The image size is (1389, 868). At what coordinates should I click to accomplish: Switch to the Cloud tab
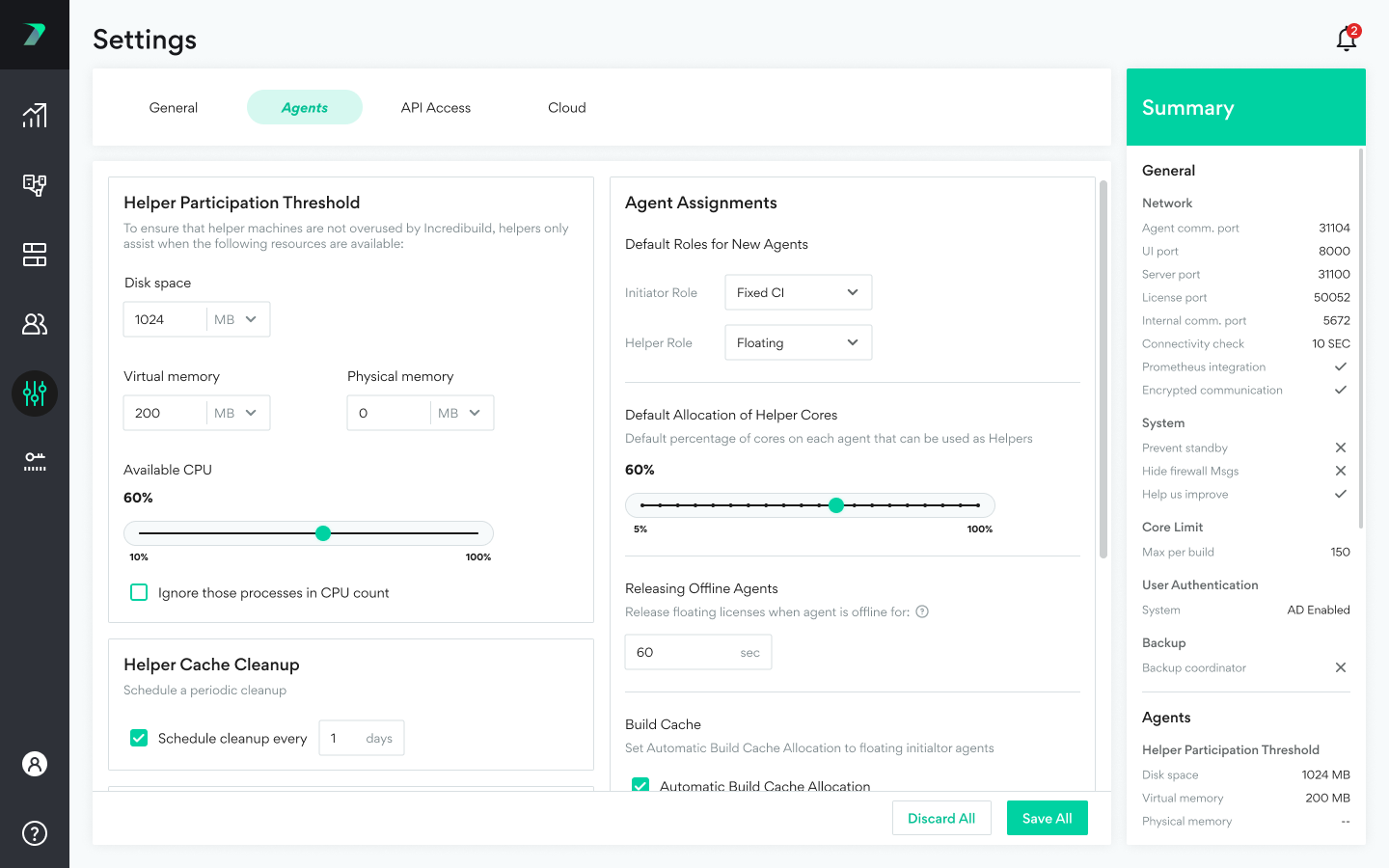[x=567, y=108]
